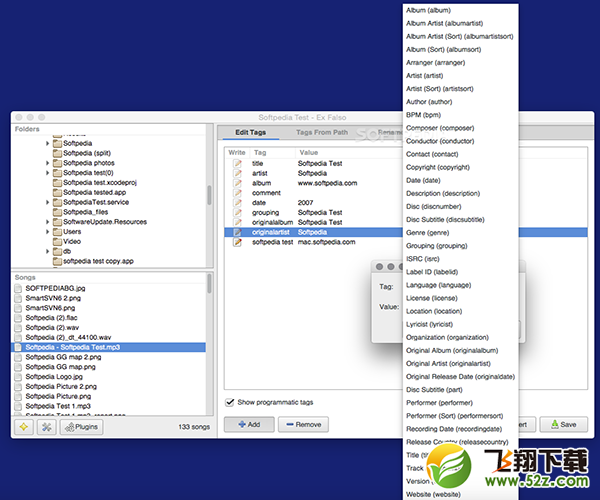600x500 pixels.
Task: Click the Video folder icon
Action: (x=57, y=241)
